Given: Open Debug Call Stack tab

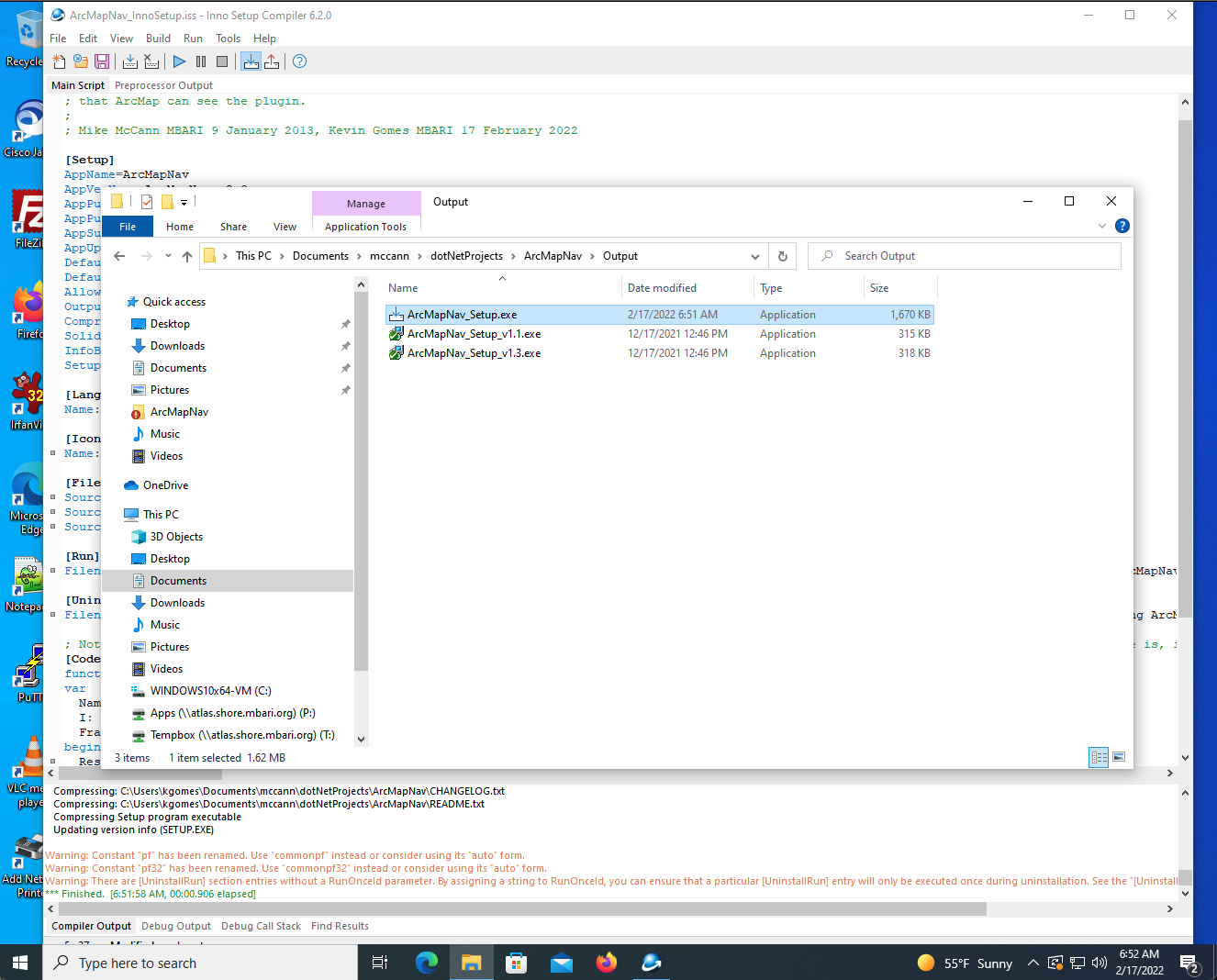Looking at the screenshot, I should (261, 926).
